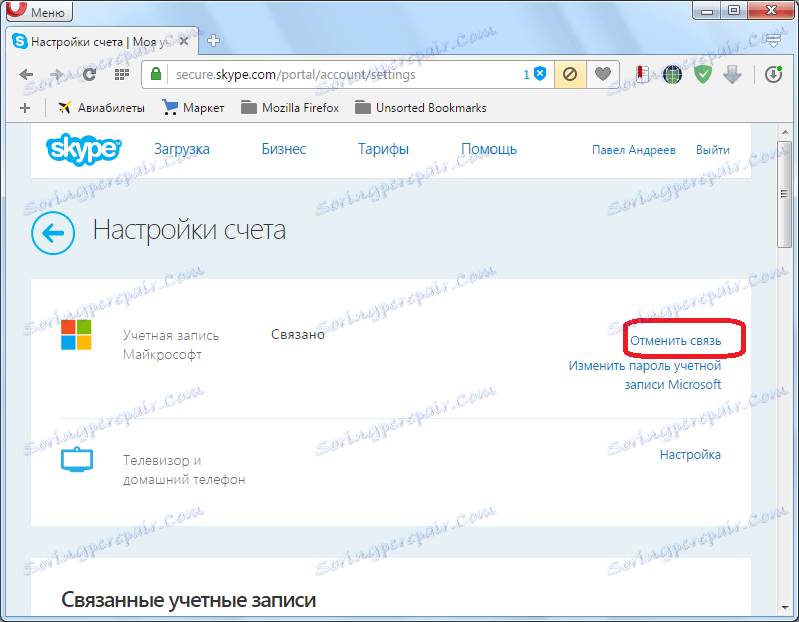The image size is (799, 622).
Task: Click the red bookmark notebook extension icon
Action: (x=643, y=75)
